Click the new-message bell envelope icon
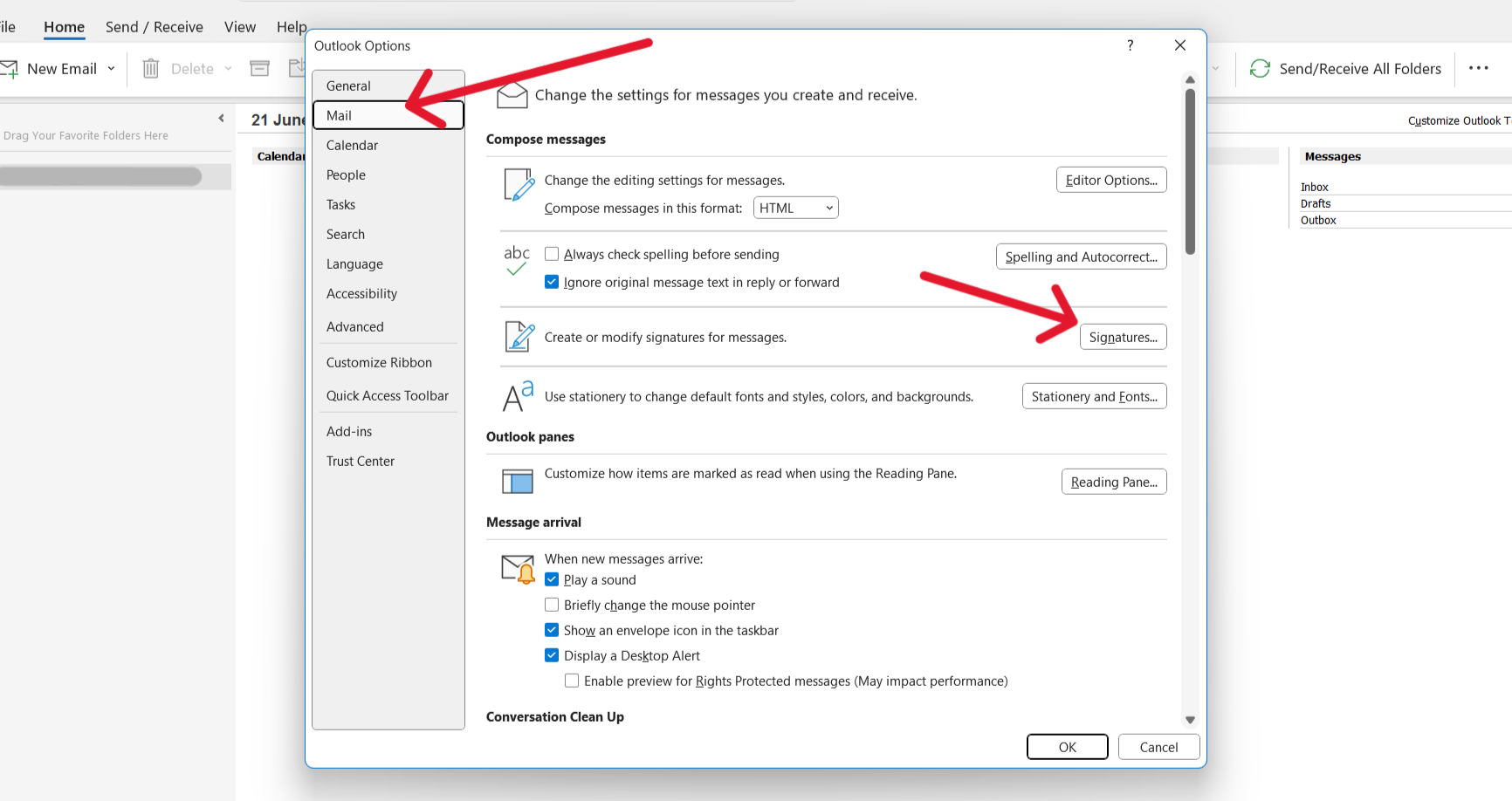Screen dimensions: 1512x801 tap(518, 569)
